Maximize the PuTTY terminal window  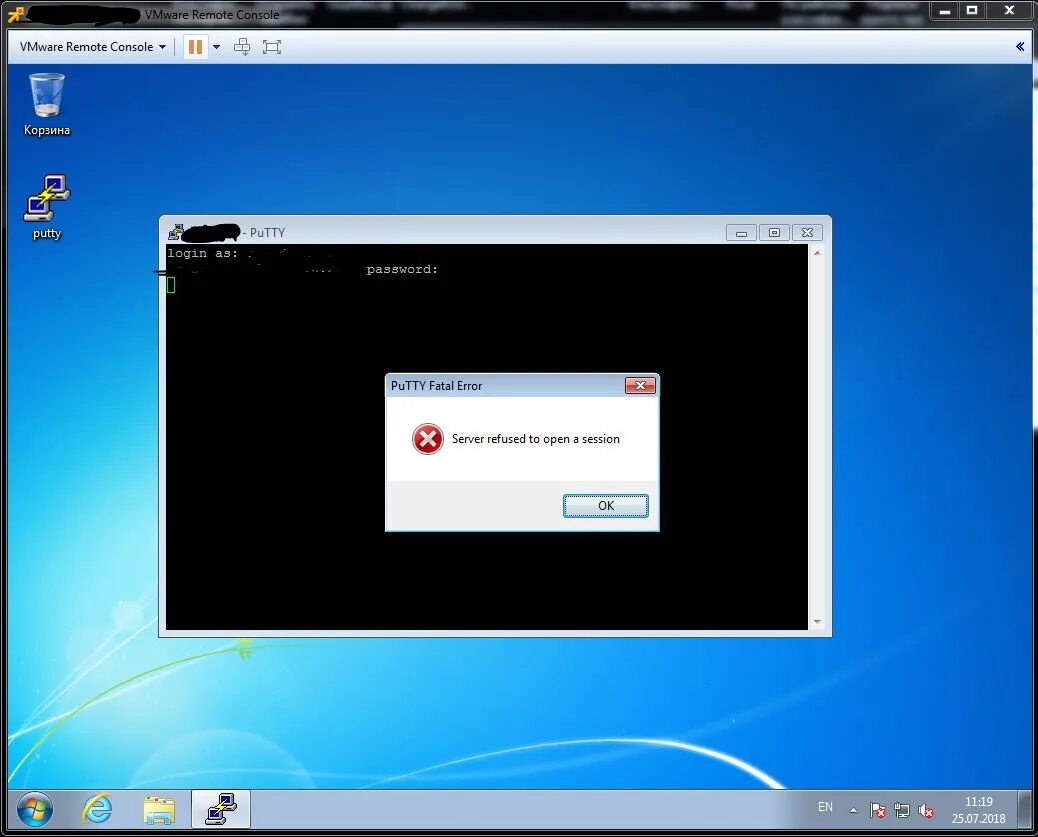pos(774,232)
